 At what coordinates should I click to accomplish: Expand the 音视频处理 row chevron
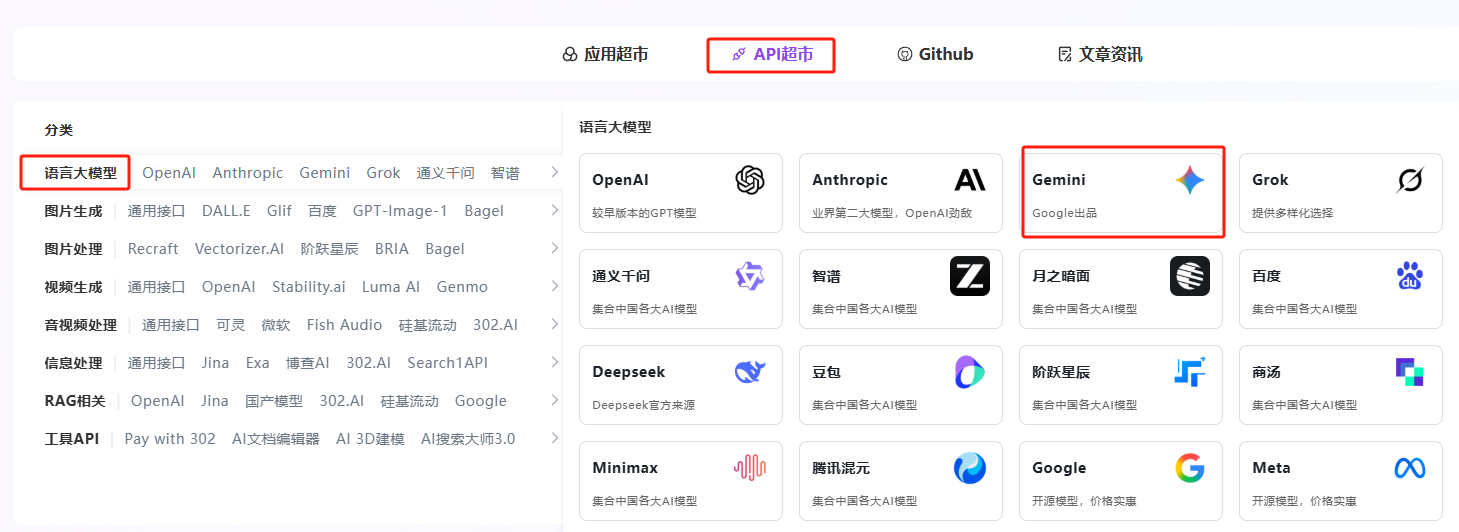[x=554, y=325]
